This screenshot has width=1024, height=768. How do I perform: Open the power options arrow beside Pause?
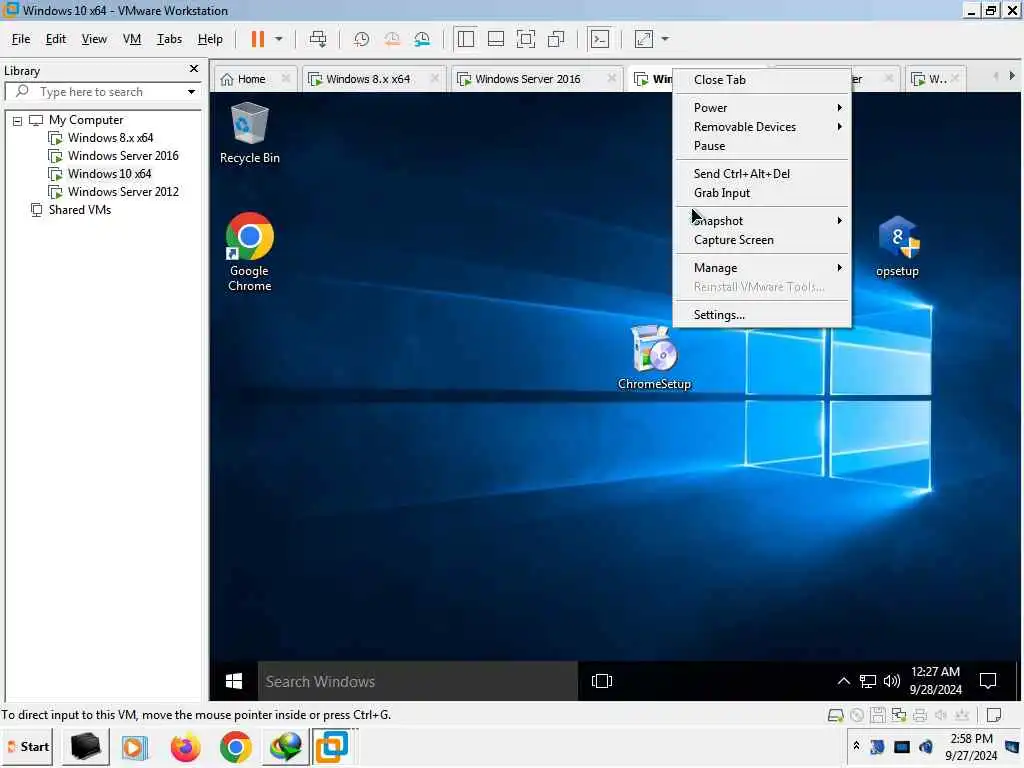279,39
